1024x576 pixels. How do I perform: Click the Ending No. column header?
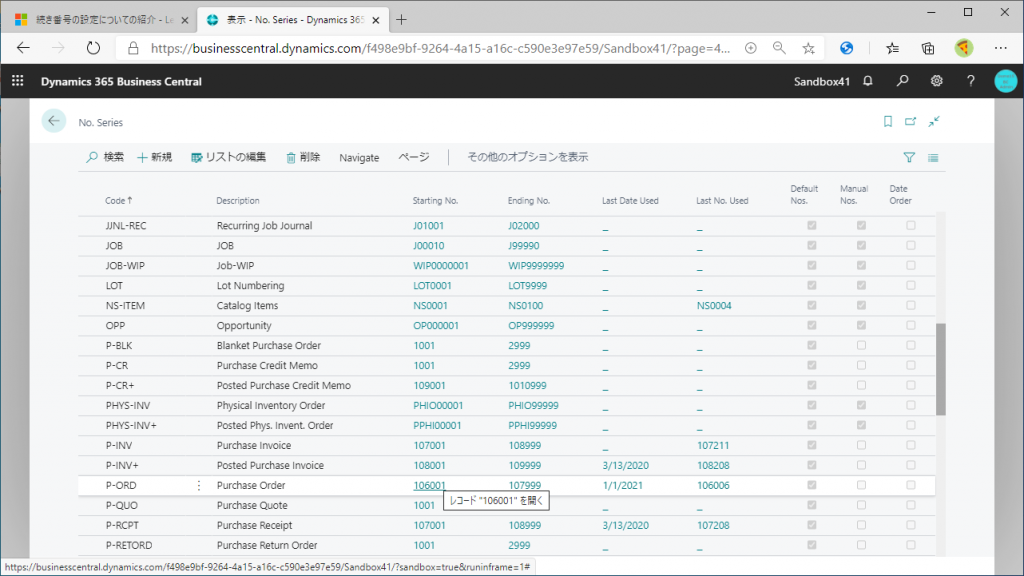(x=528, y=200)
